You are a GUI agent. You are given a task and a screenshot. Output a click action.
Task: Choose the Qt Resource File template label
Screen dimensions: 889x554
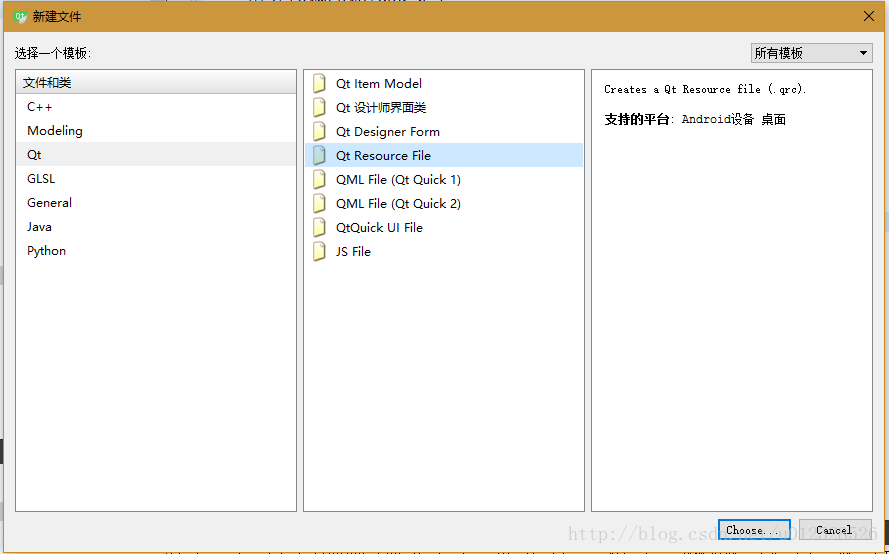tap(383, 155)
